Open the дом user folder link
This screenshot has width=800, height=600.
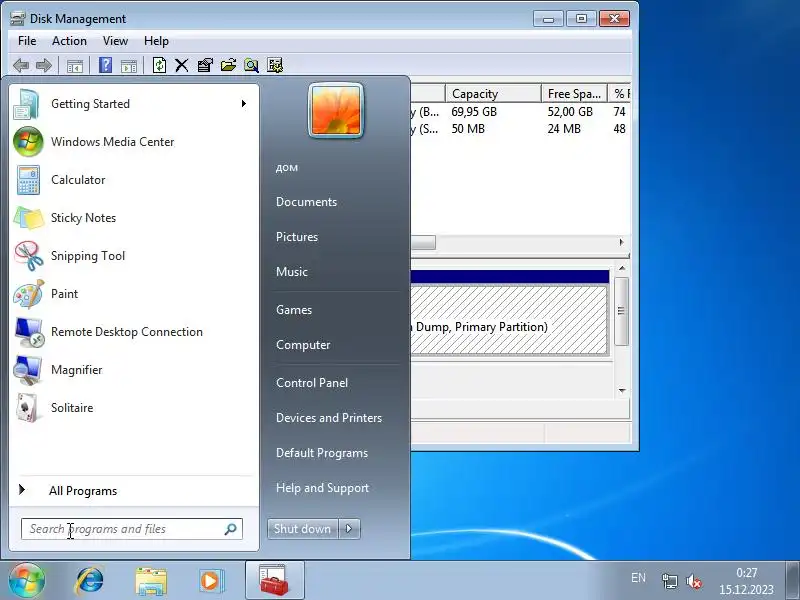[287, 167]
